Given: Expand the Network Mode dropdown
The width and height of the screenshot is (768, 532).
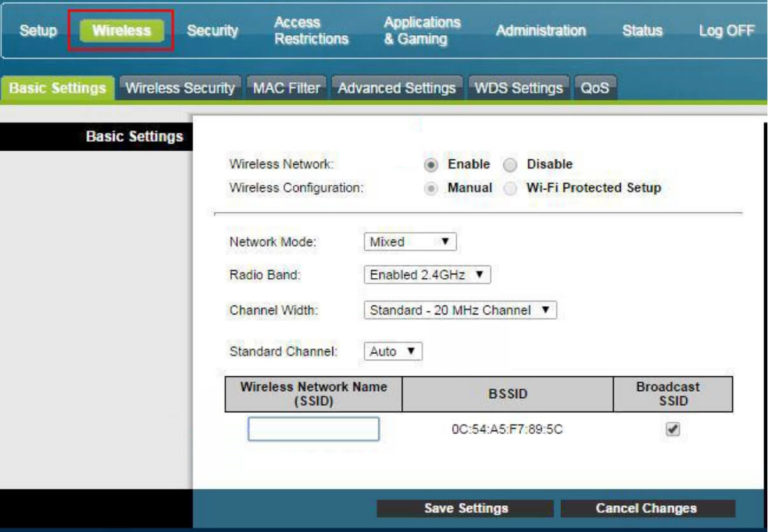Looking at the screenshot, I should tap(410, 242).
